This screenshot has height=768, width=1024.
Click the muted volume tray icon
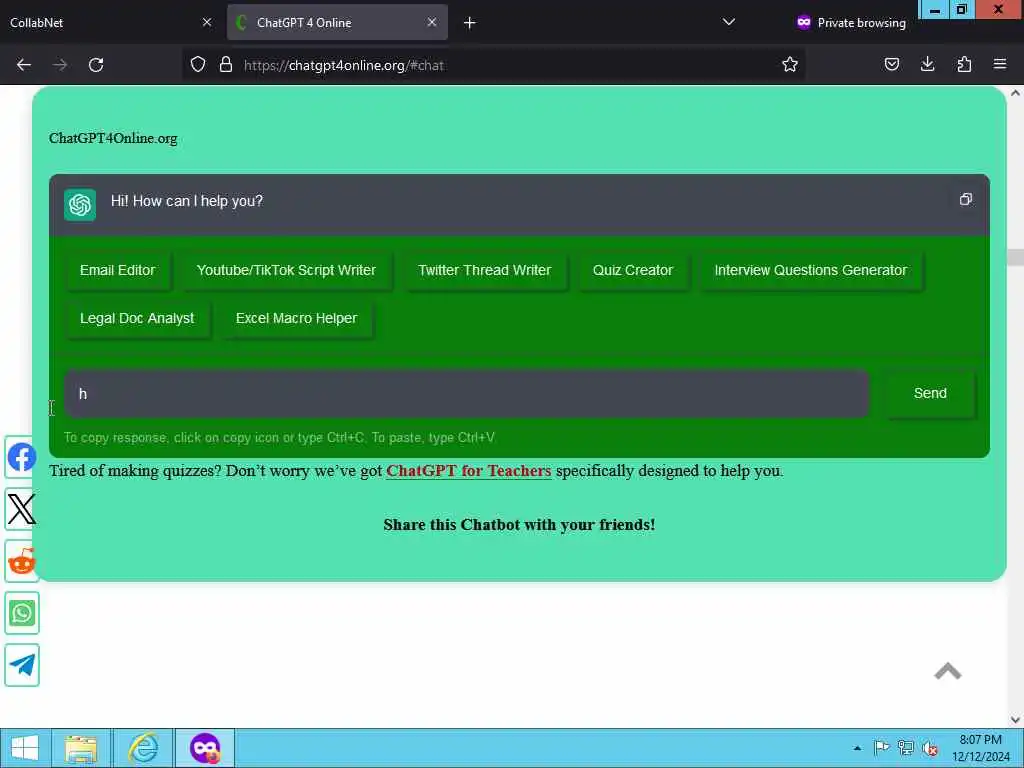(930, 748)
